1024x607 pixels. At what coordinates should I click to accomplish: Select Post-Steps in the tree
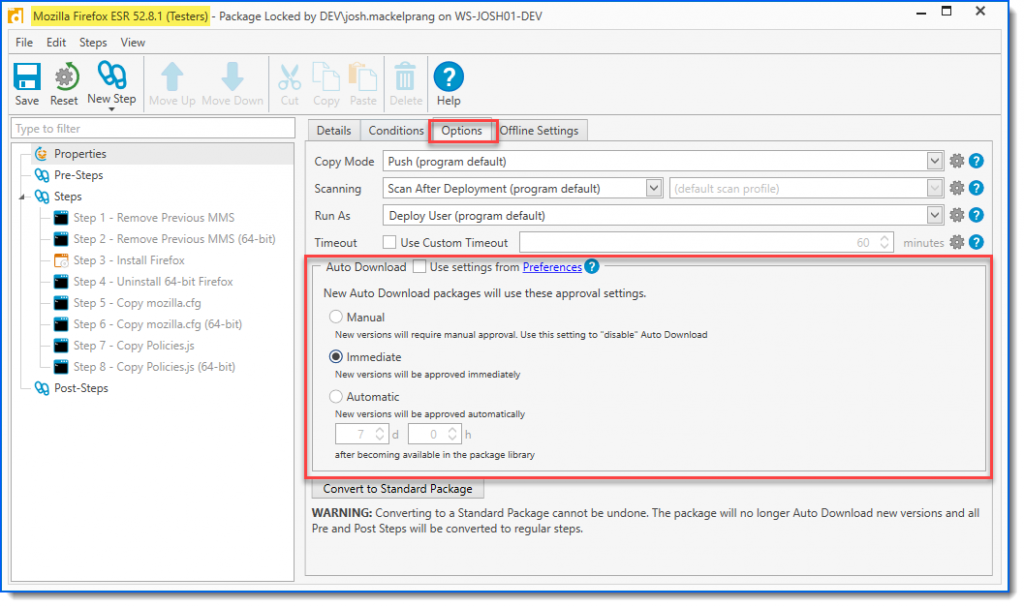click(81, 388)
